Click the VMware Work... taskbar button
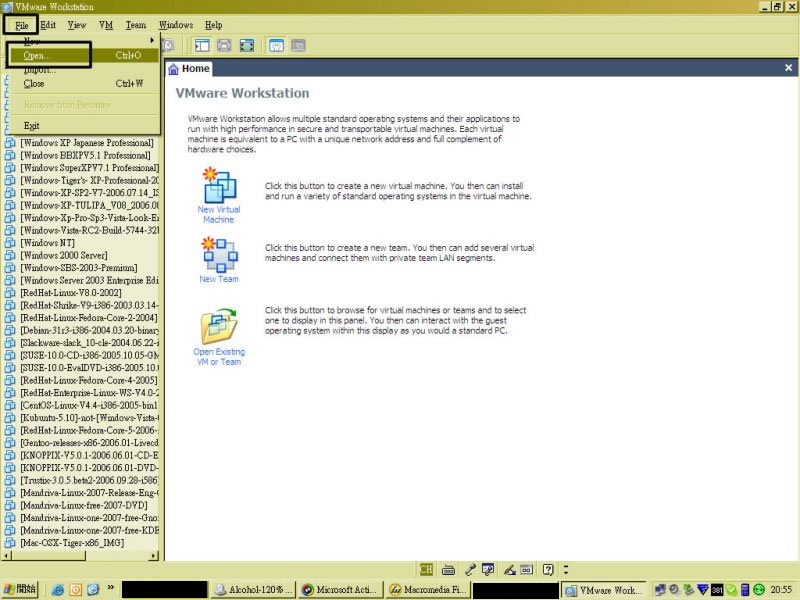800x600 pixels. pyautogui.click(x=604, y=590)
